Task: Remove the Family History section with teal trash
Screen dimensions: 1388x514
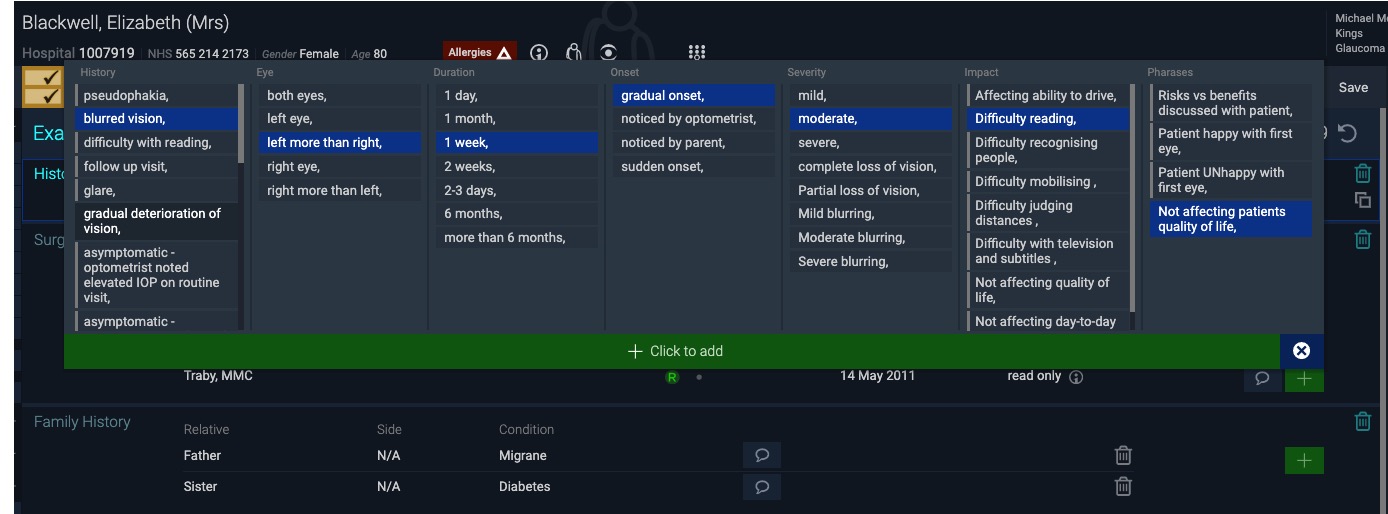Action: click(x=1362, y=422)
